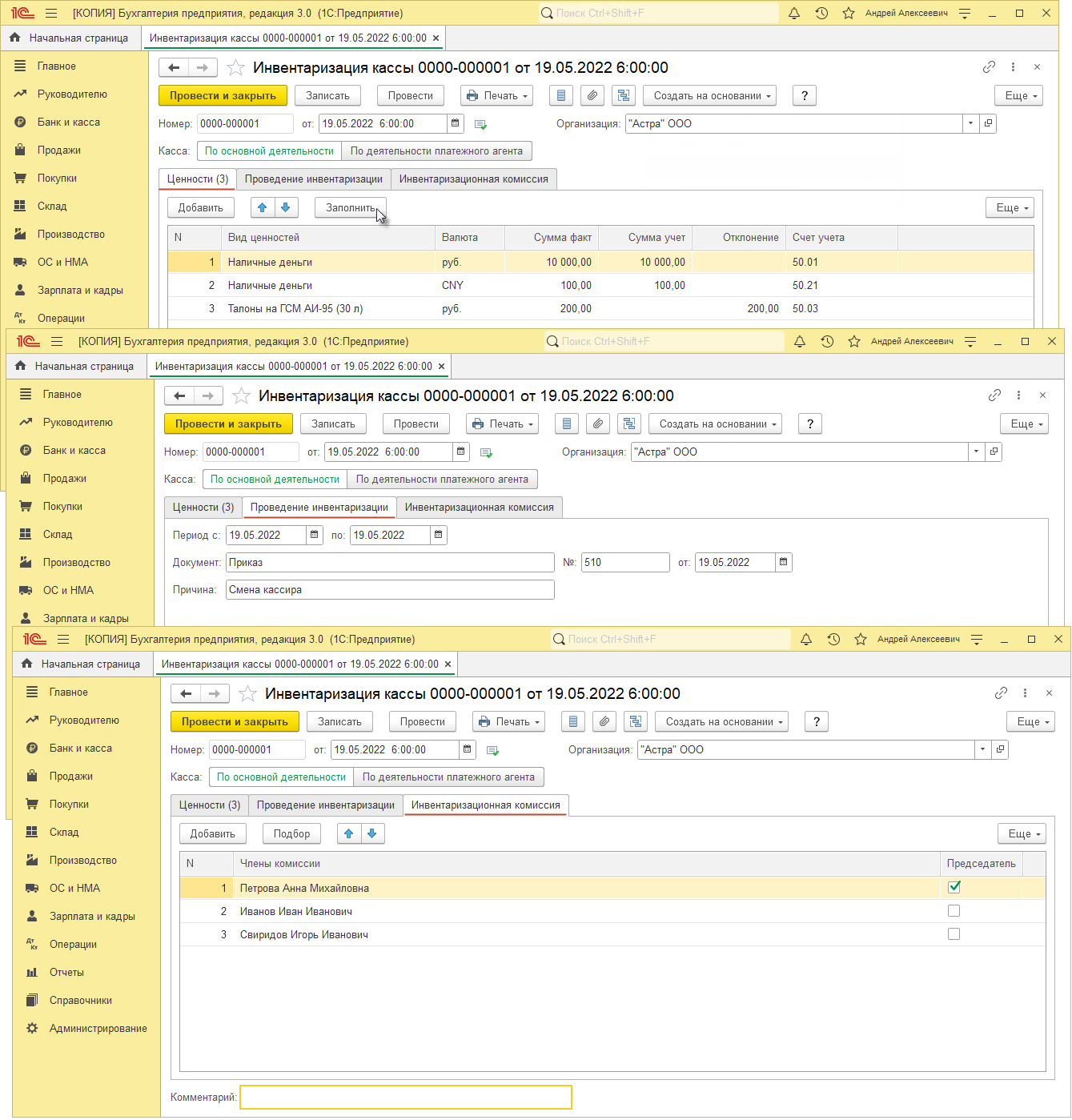Open favorites star in the top window title bar
Viewport: 1072px width, 1120px height.
coord(849,13)
